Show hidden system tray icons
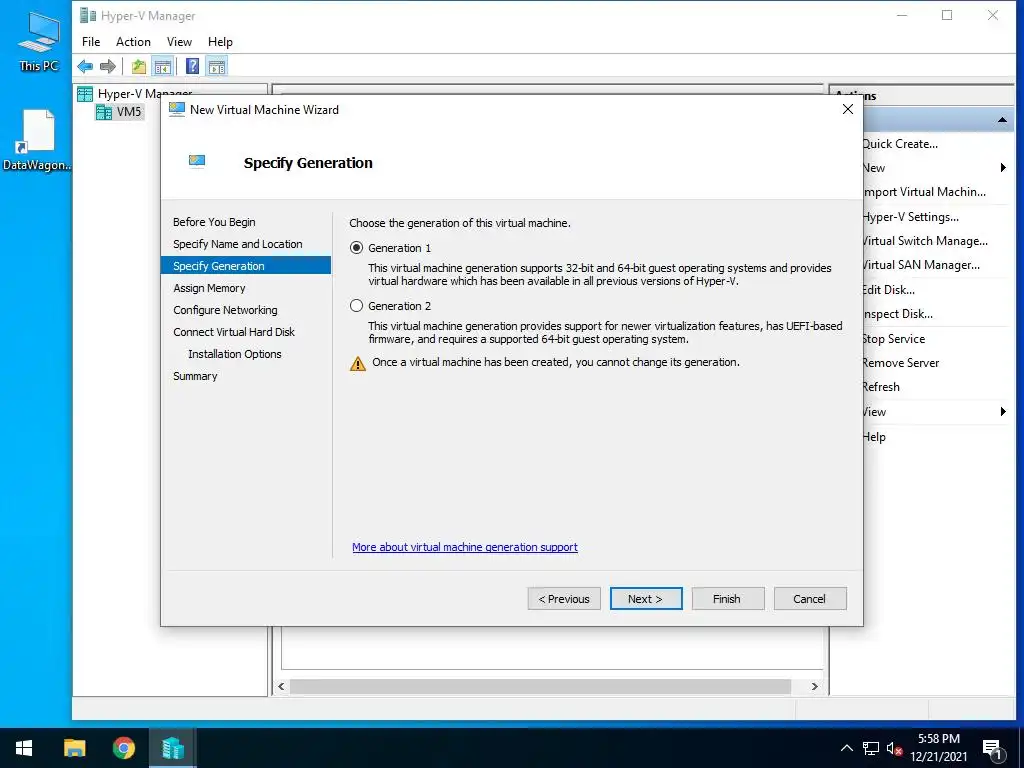Viewport: 1024px width, 768px height. [846, 748]
